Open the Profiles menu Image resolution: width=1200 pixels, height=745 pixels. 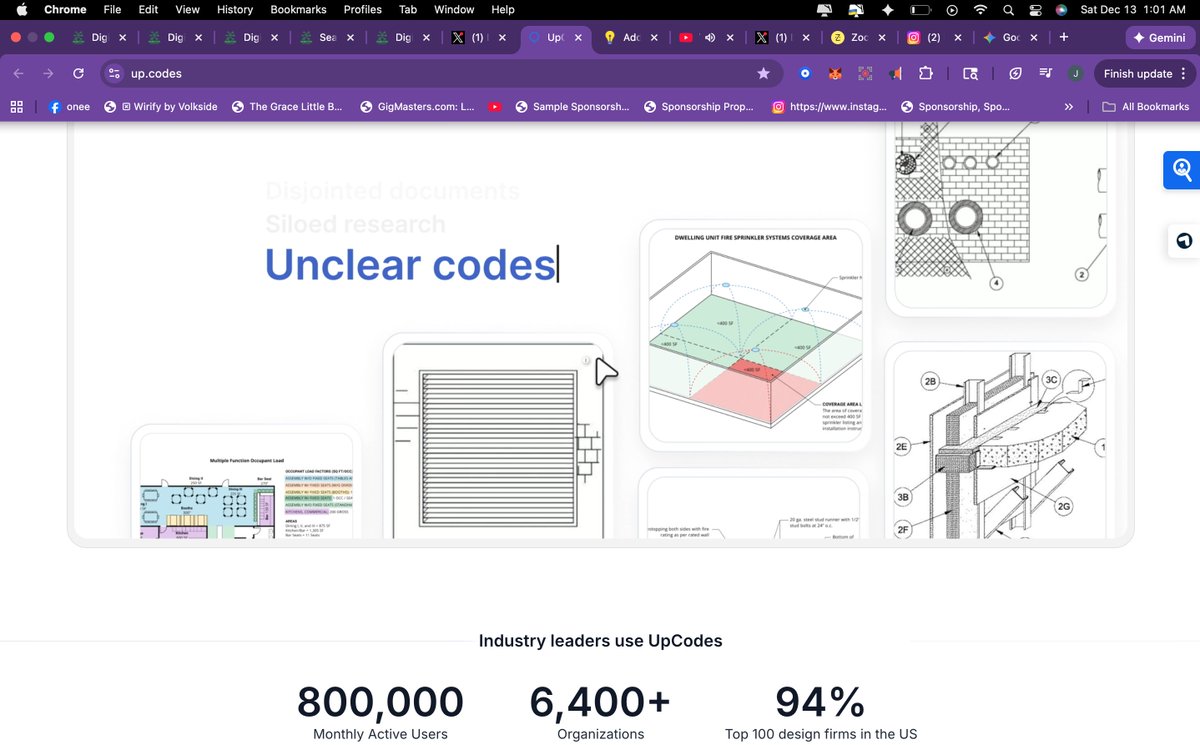(x=362, y=9)
